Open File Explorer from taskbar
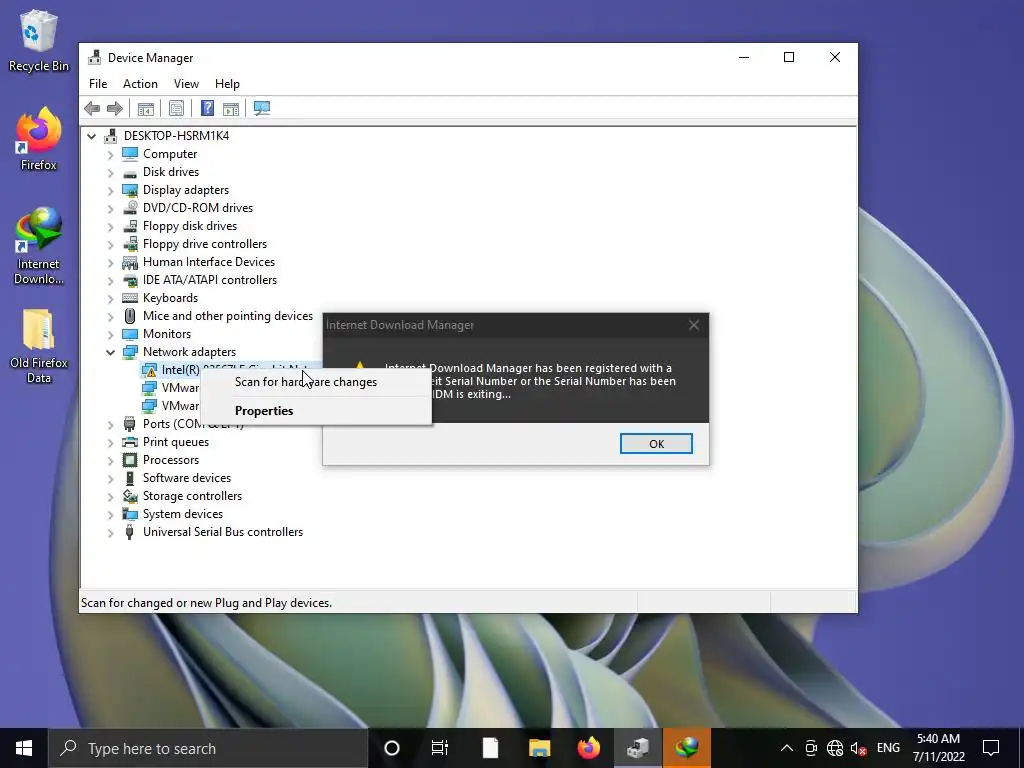 click(539, 748)
